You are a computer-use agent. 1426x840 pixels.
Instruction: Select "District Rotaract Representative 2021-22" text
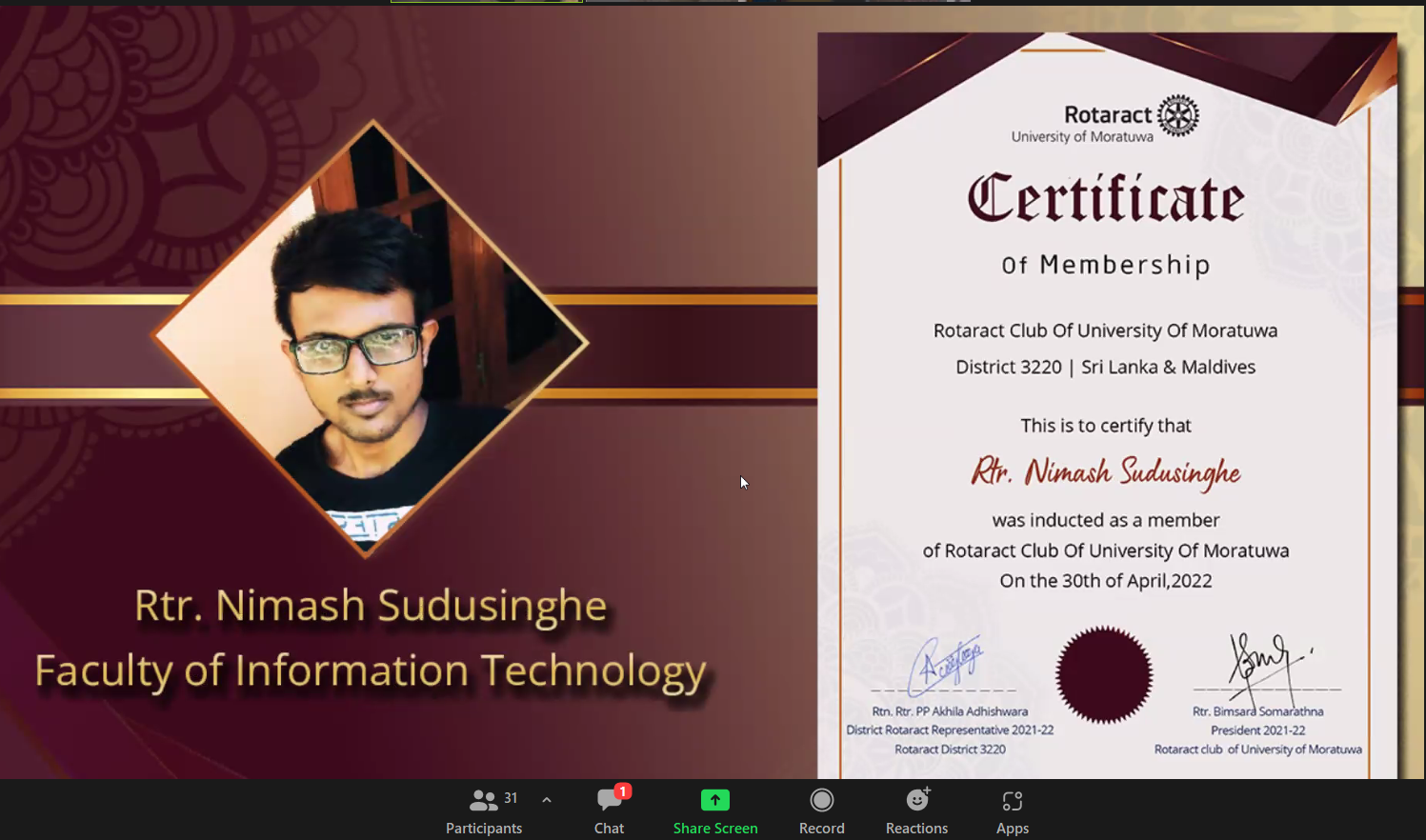pyautogui.click(x=950, y=730)
